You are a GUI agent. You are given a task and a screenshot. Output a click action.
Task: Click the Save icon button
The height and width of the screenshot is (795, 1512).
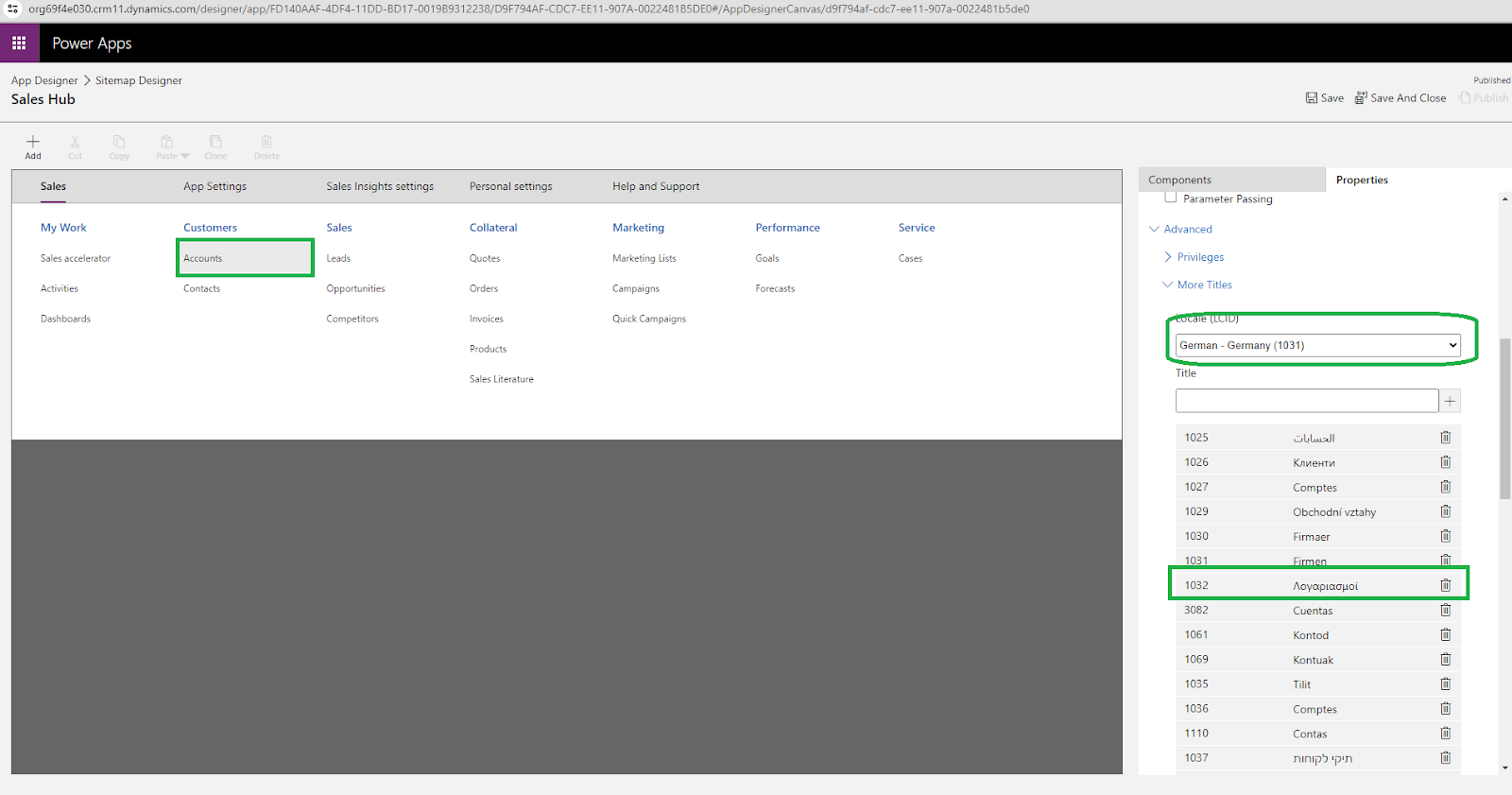[x=1325, y=98]
